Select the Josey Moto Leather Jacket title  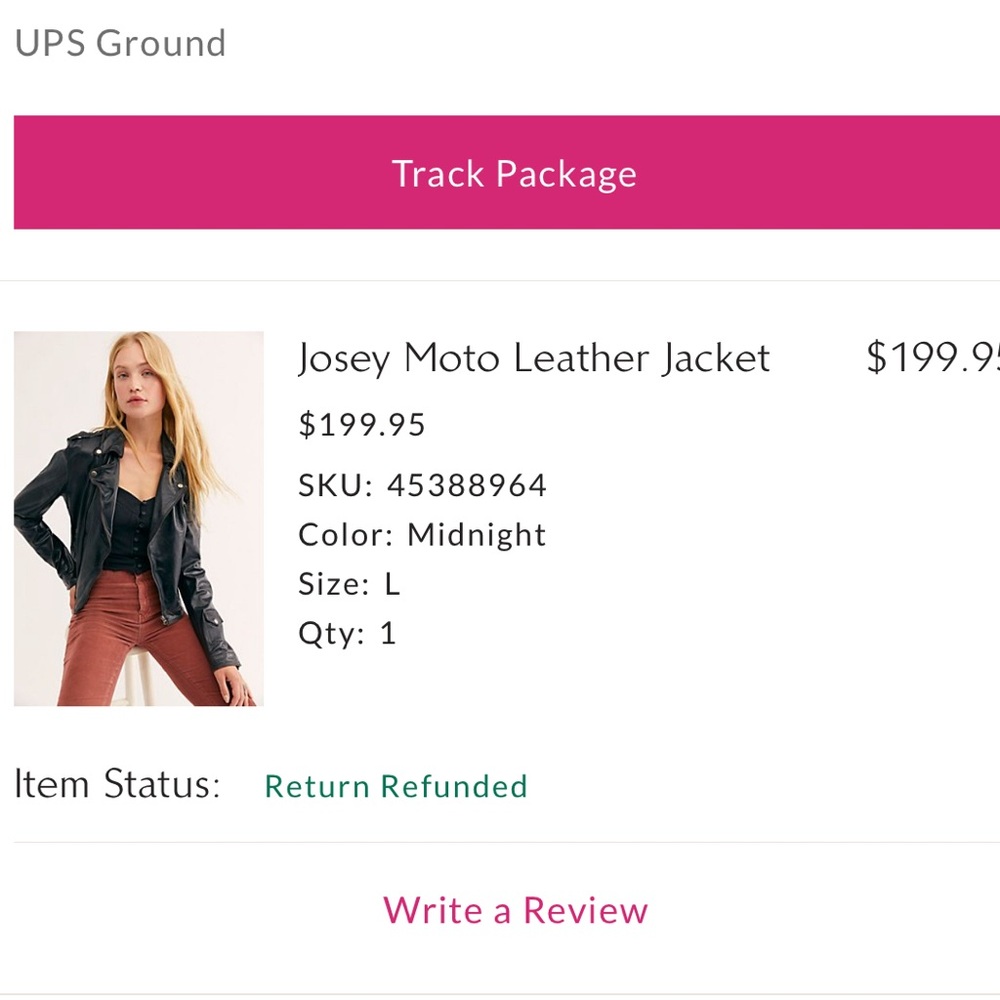[x=533, y=358]
